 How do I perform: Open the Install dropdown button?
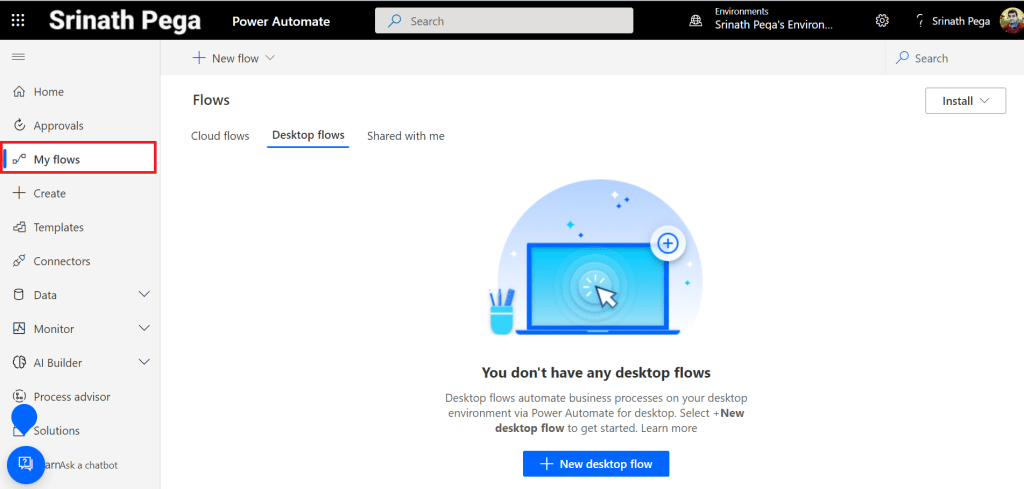click(x=965, y=101)
